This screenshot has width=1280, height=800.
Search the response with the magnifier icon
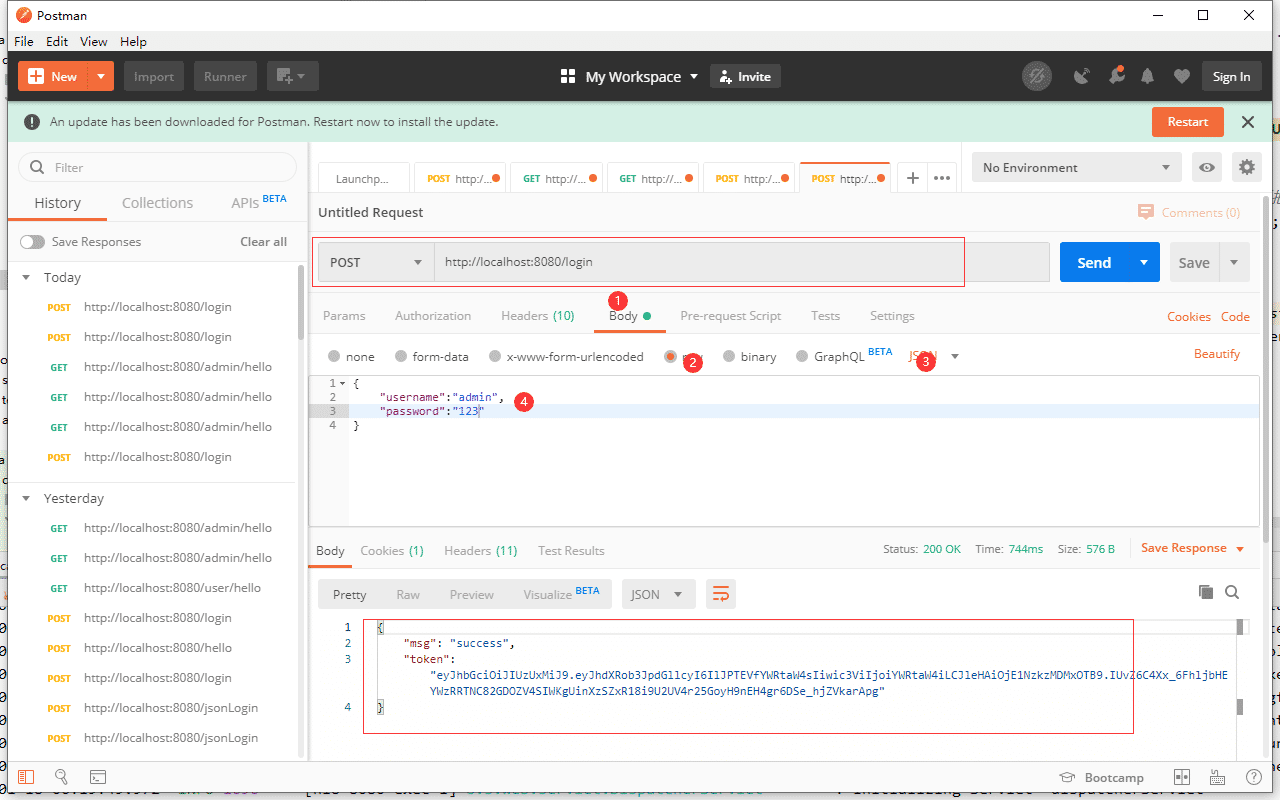point(1232,591)
